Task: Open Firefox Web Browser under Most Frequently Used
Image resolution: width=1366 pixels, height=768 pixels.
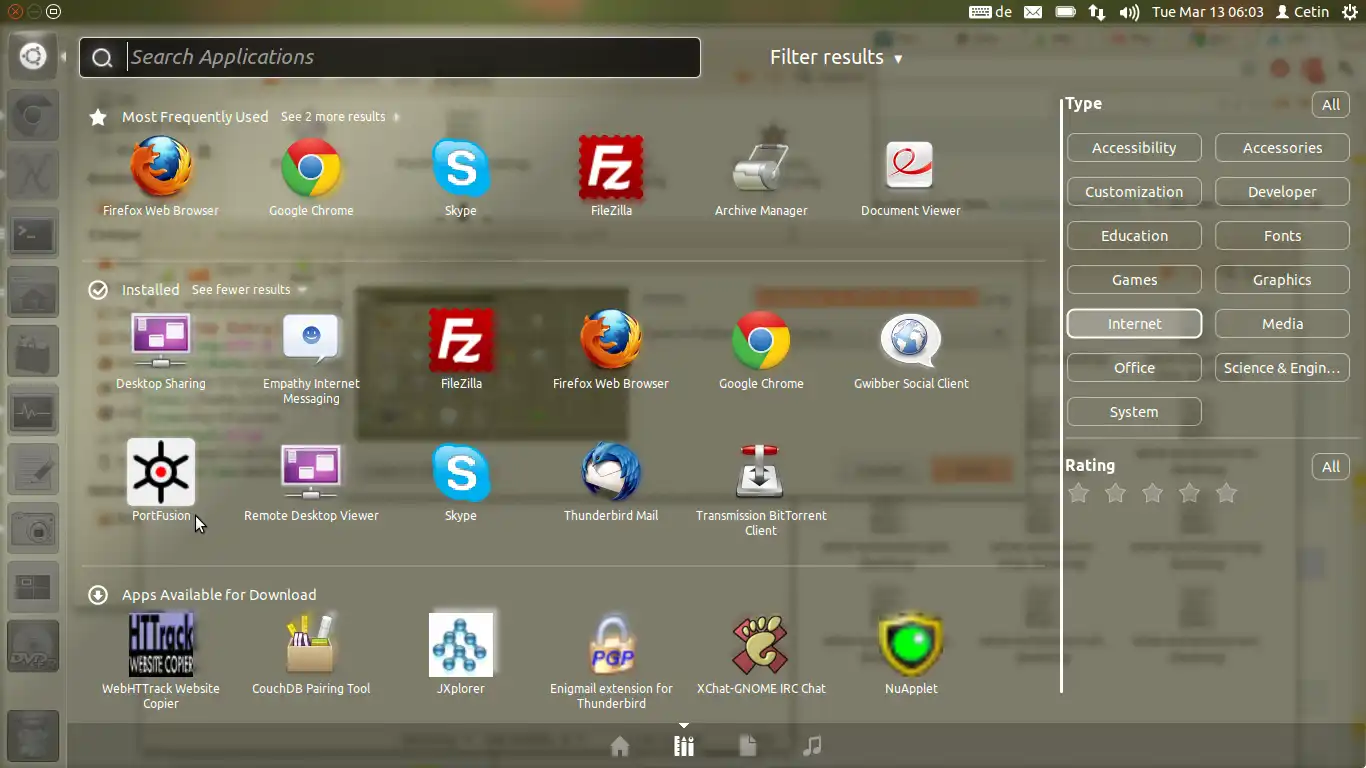Action: (x=161, y=176)
